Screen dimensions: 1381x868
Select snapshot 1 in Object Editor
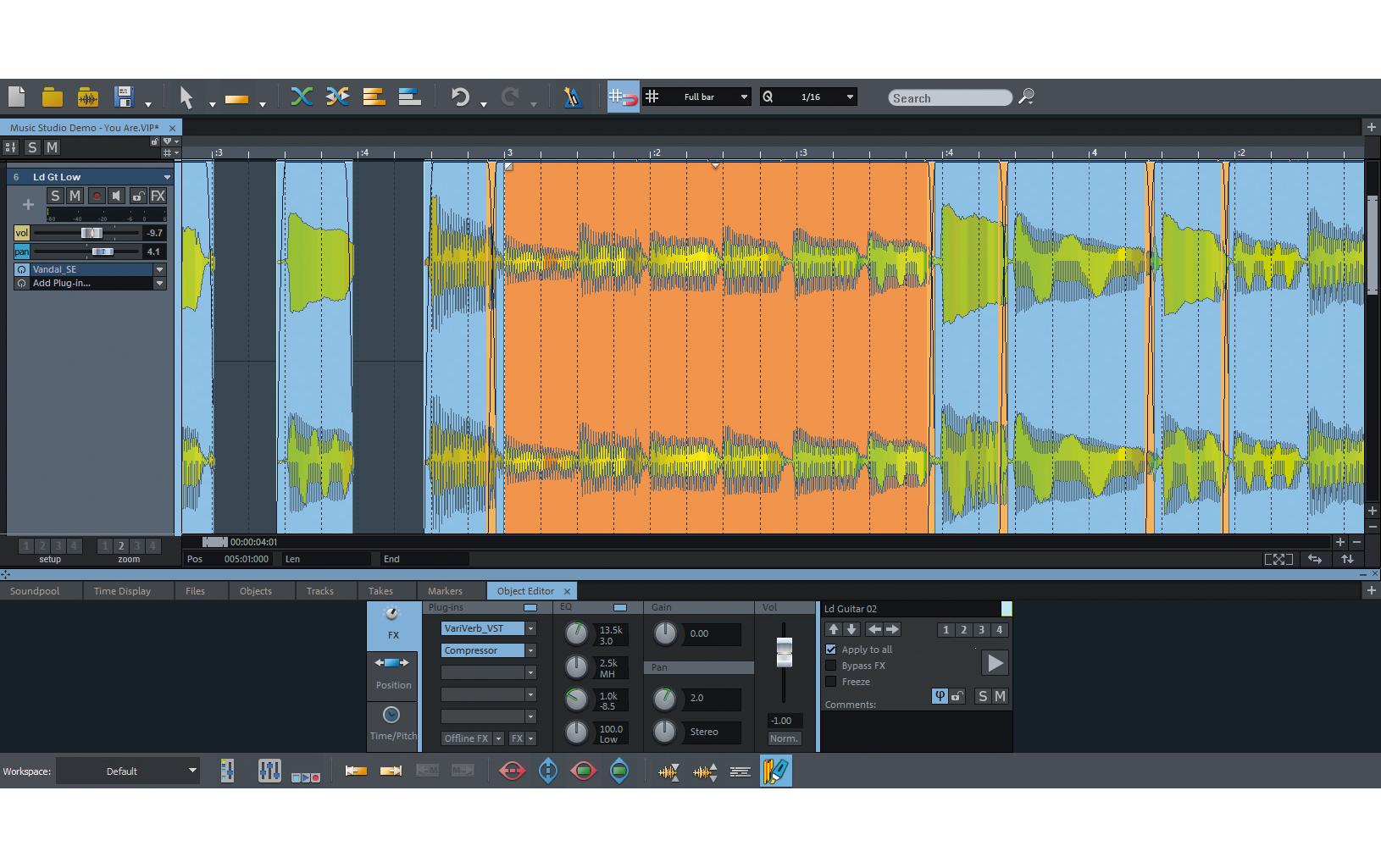(946, 630)
